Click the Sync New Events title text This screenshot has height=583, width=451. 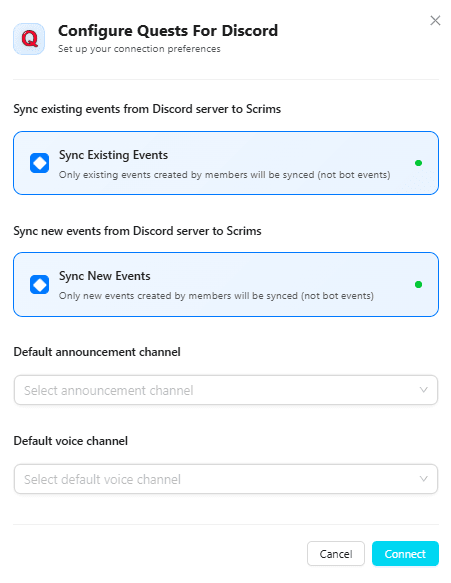coord(104,276)
